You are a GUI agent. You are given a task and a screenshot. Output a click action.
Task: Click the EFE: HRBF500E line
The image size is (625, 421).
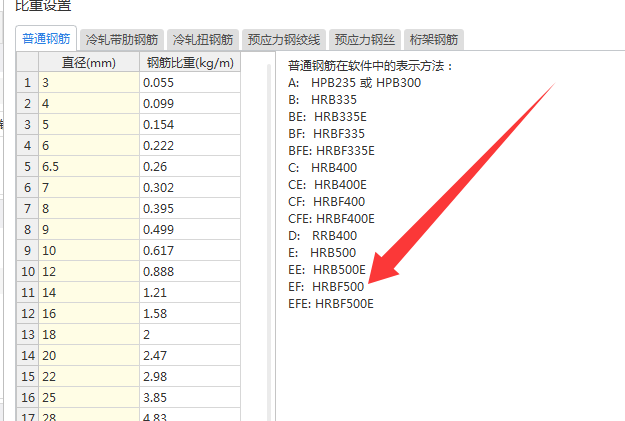(x=331, y=304)
